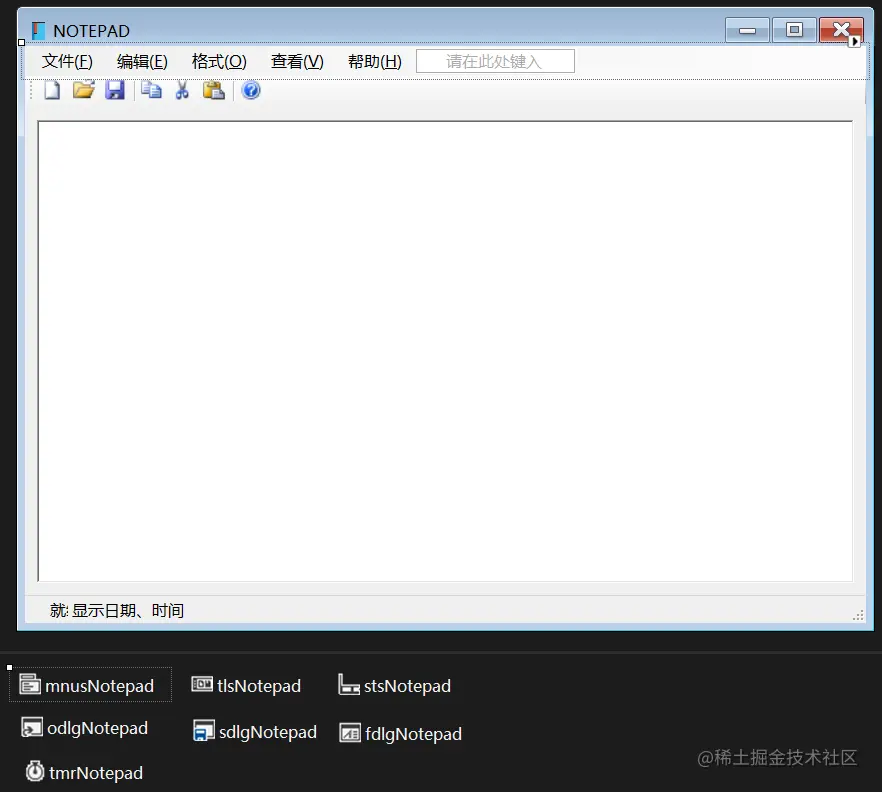Click the Cut scissors icon
This screenshot has height=792, width=882.
click(x=182, y=90)
